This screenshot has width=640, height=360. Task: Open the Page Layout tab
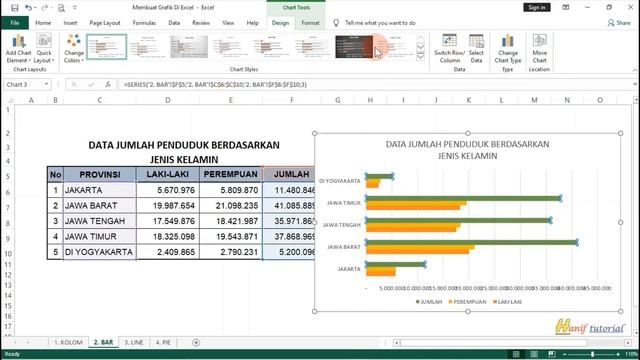[105, 23]
